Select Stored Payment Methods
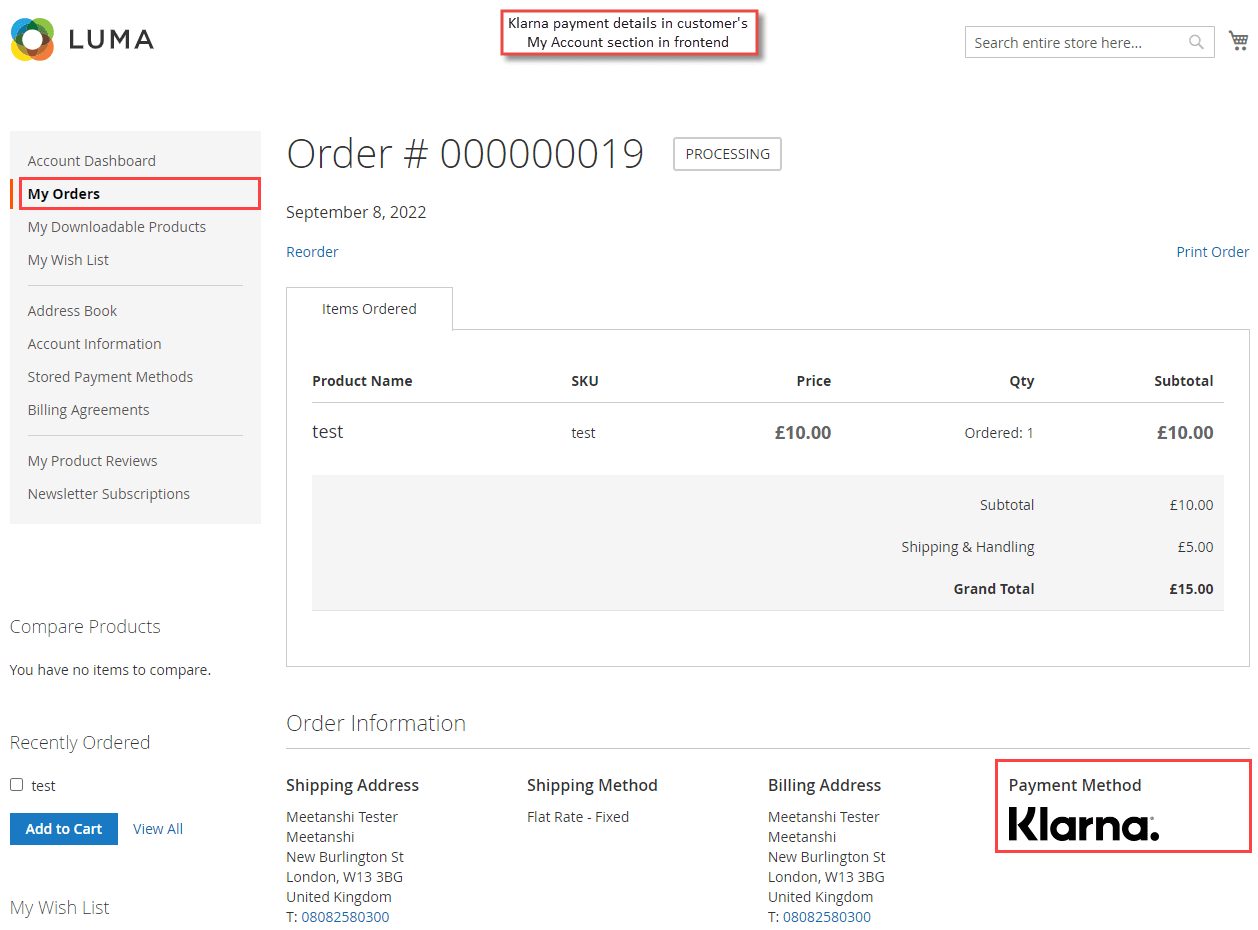This screenshot has width=1258, height=930. (110, 376)
